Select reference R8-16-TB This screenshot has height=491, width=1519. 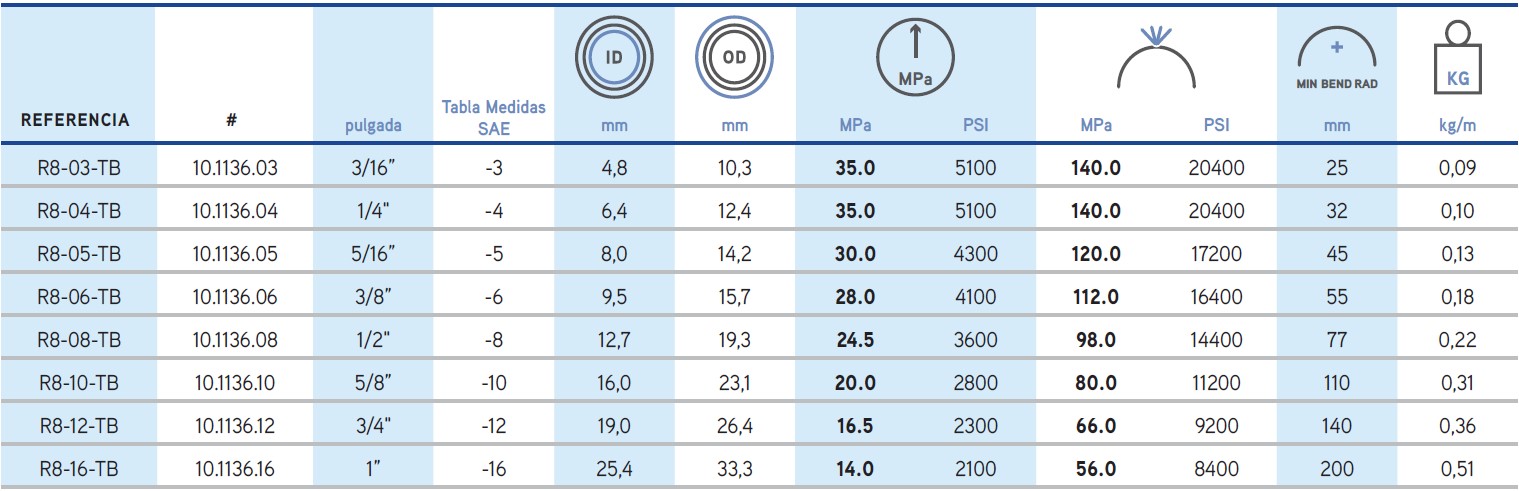(78, 469)
